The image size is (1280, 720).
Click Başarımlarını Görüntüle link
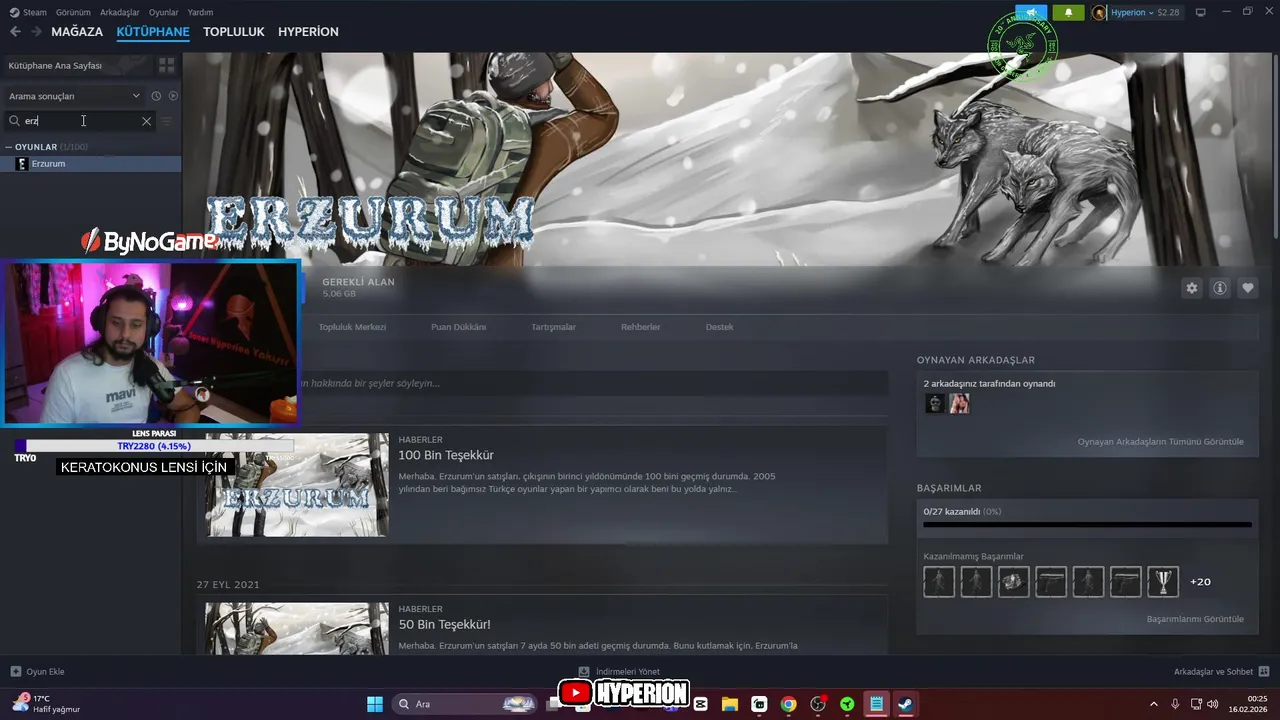point(1195,619)
